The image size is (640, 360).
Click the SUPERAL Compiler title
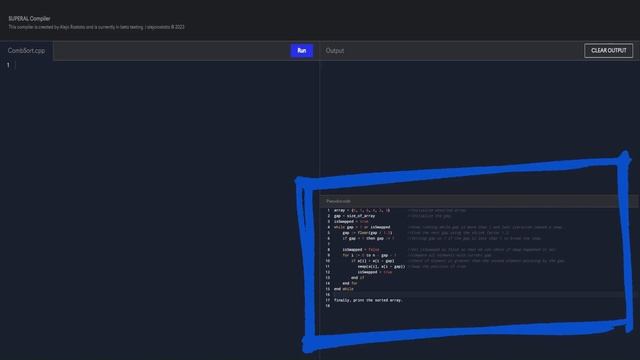point(29,19)
